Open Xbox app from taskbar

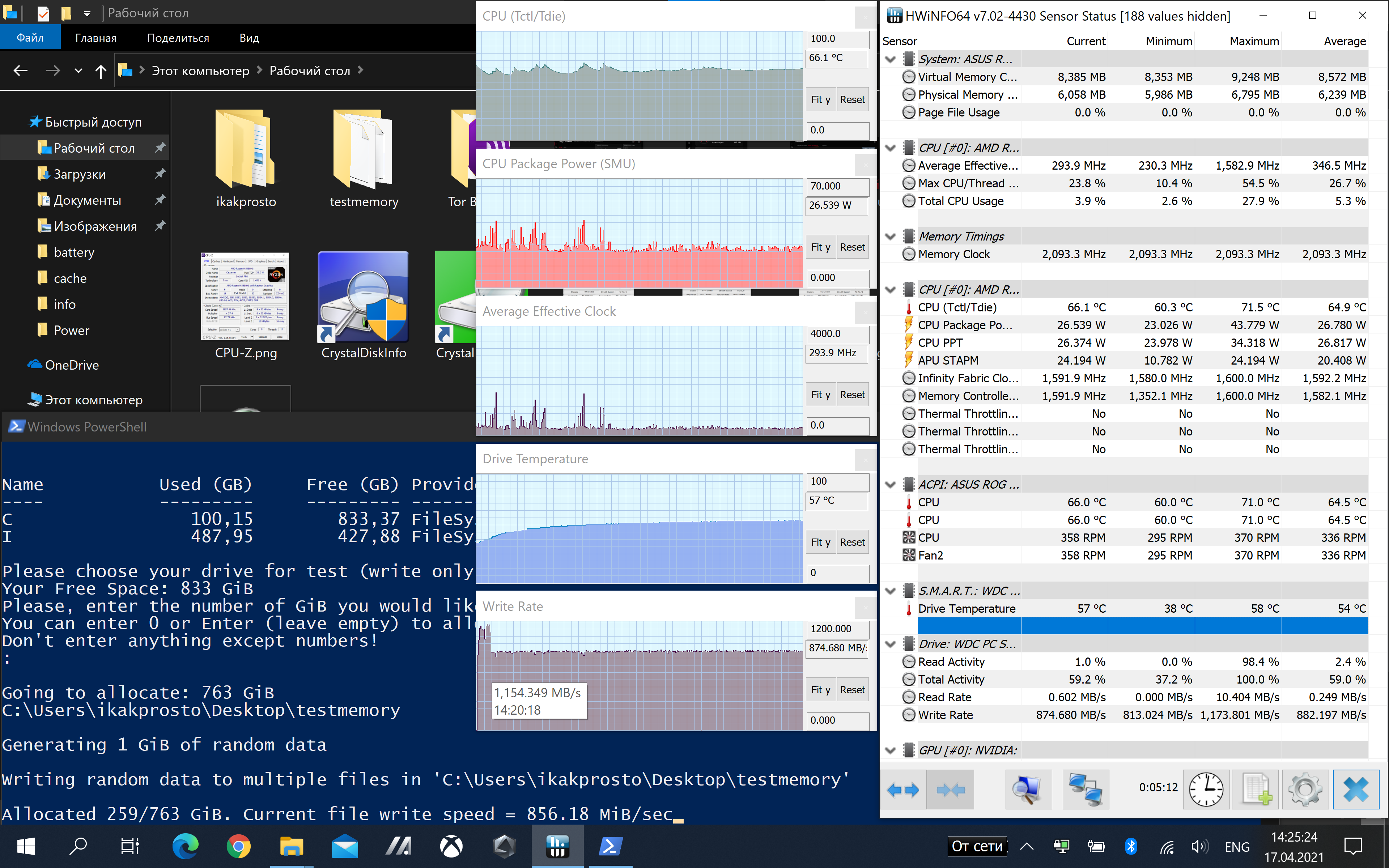point(452,846)
